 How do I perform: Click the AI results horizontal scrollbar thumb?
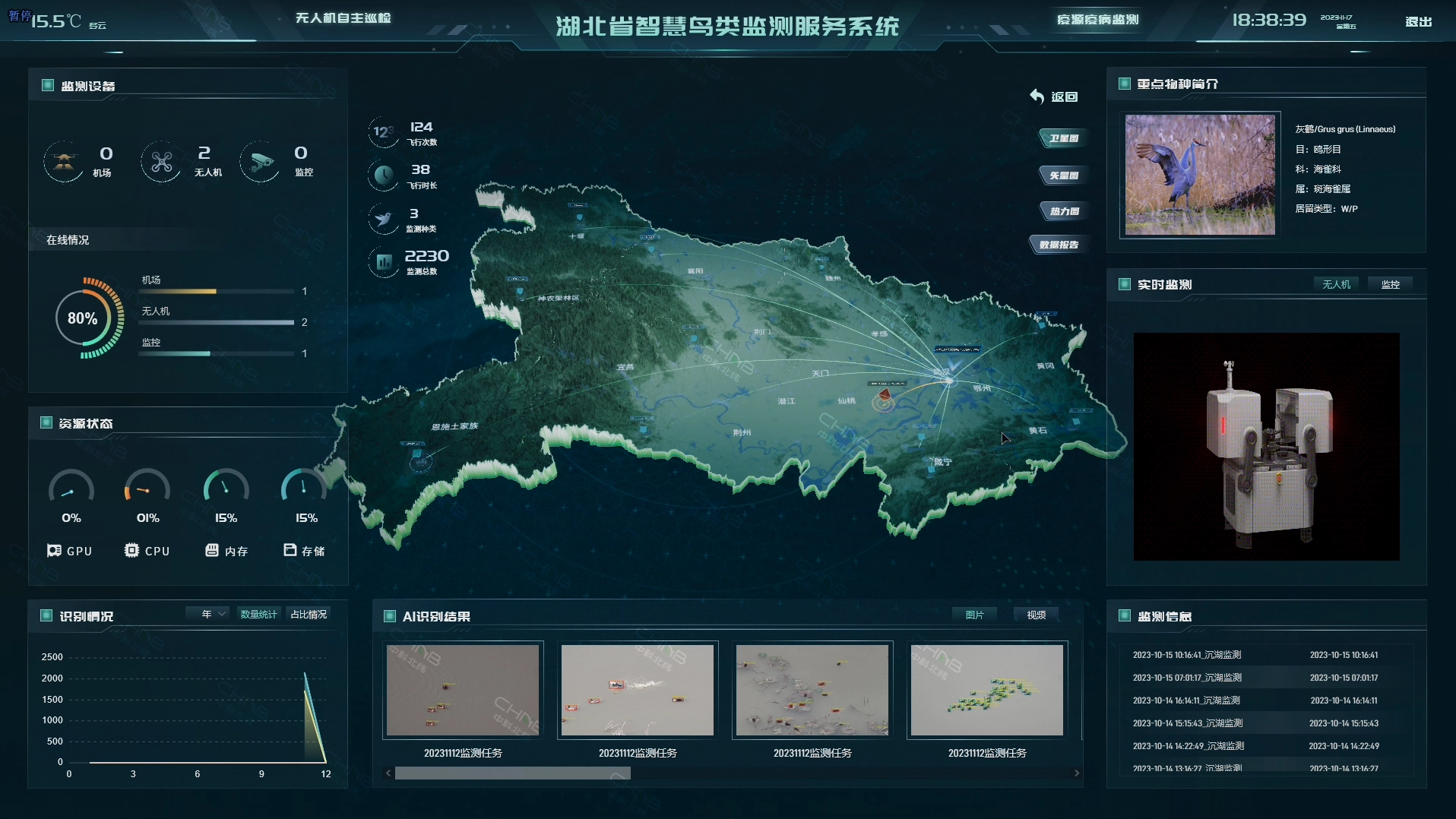(x=512, y=773)
